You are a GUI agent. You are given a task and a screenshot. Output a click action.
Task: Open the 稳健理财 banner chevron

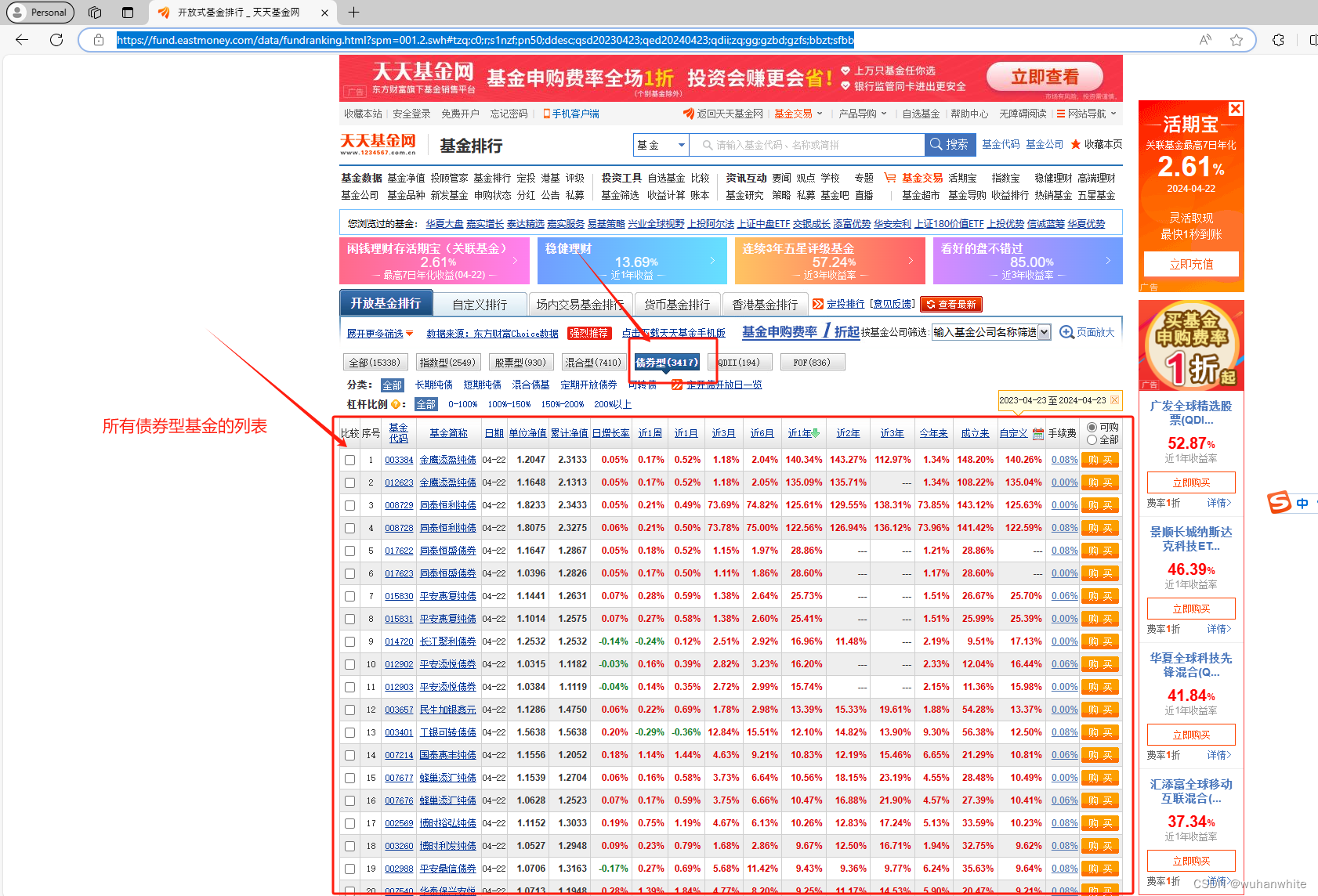712,260
